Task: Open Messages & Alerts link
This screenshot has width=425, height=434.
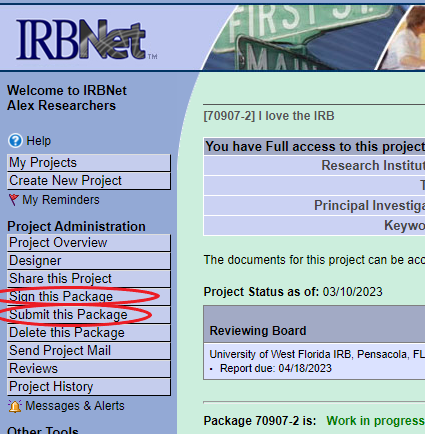Action: [x=75, y=406]
